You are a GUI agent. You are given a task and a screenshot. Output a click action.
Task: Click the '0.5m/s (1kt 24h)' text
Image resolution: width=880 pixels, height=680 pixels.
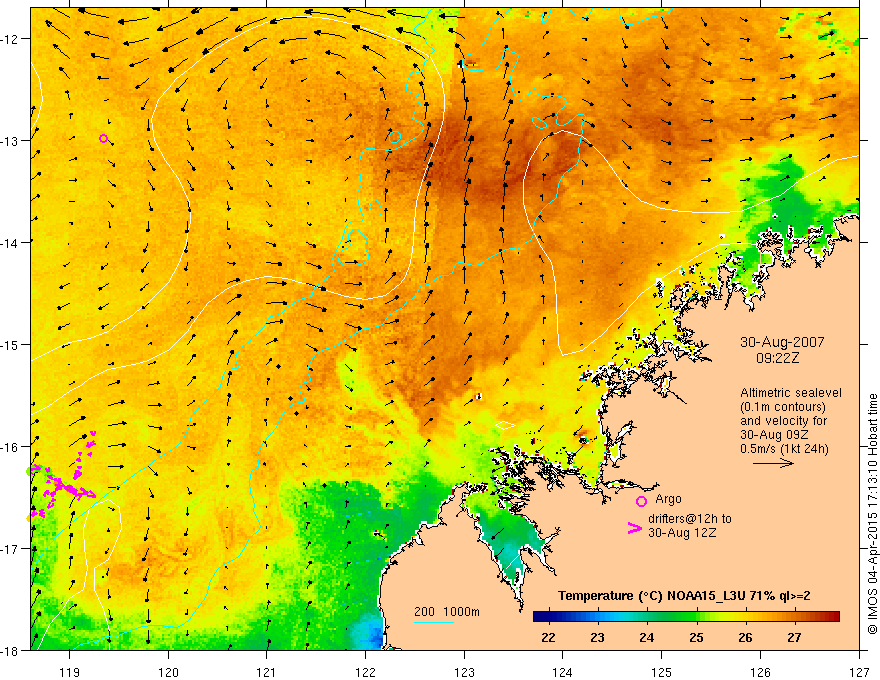[x=784, y=448]
